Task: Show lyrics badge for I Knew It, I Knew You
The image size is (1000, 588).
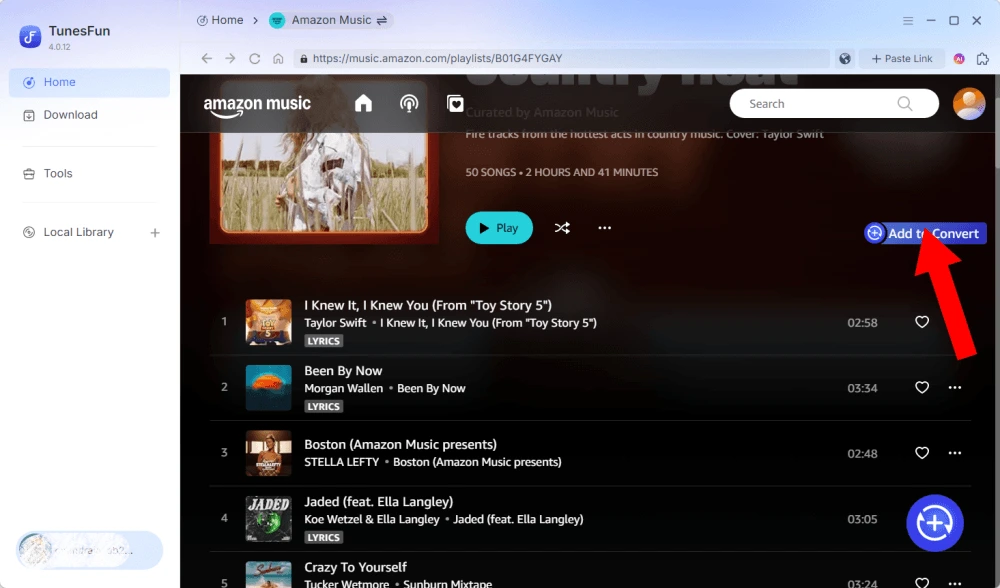Action: point(323,341)
